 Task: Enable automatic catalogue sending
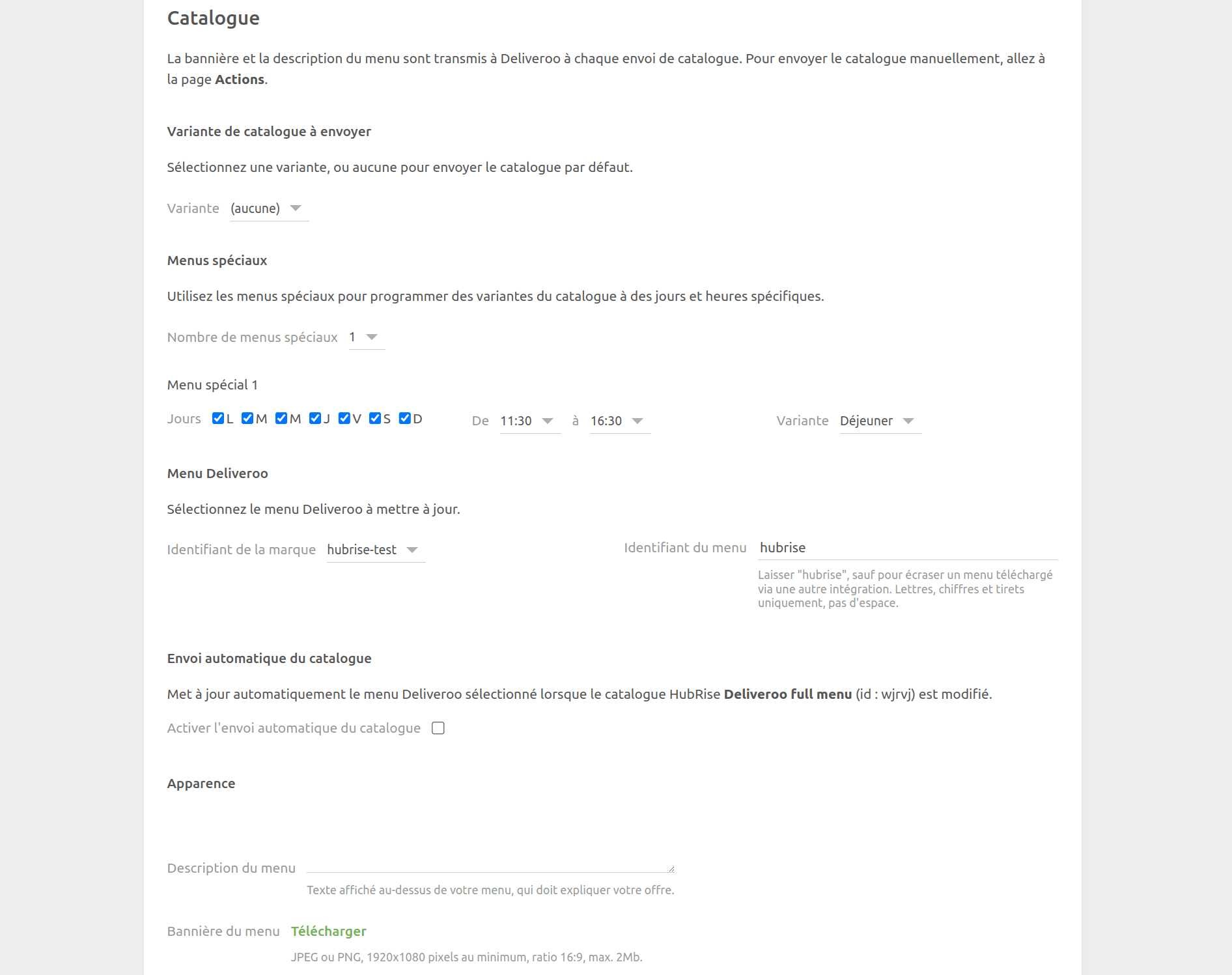(x=438, y=728)
